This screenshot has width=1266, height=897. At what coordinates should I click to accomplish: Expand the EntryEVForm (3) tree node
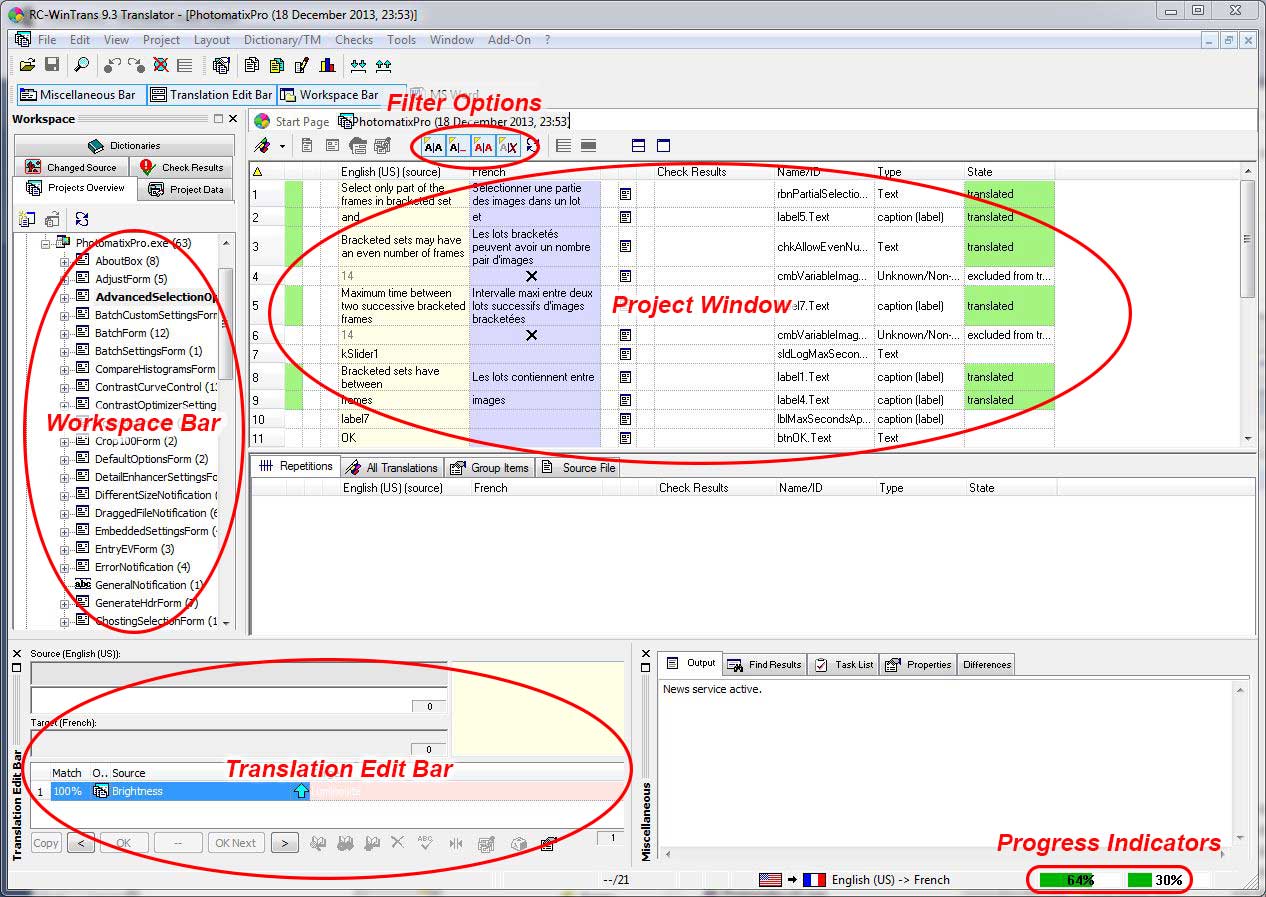(x=65, y=549)
